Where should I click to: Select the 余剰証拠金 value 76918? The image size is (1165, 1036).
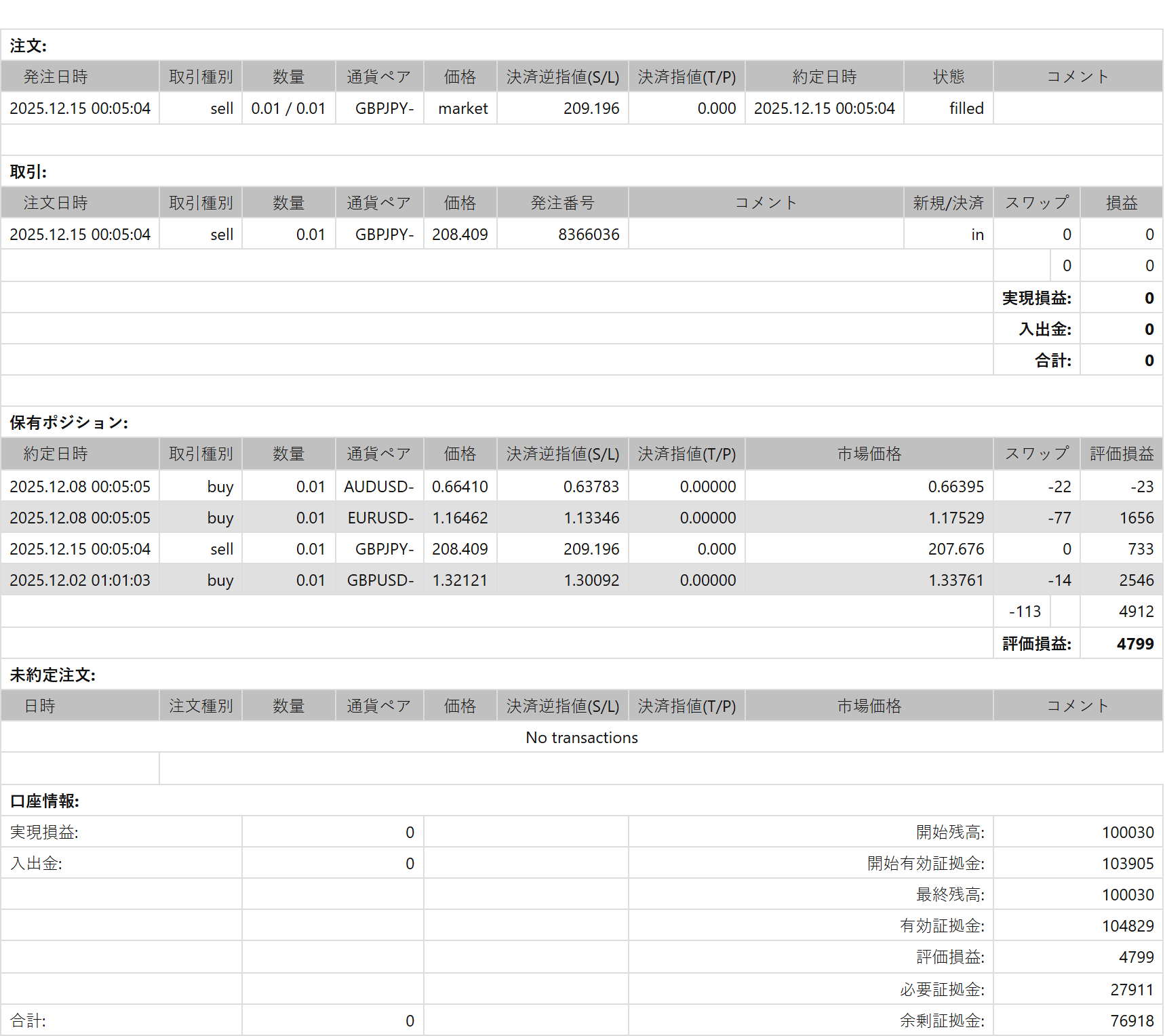tap(1131, 1021)
